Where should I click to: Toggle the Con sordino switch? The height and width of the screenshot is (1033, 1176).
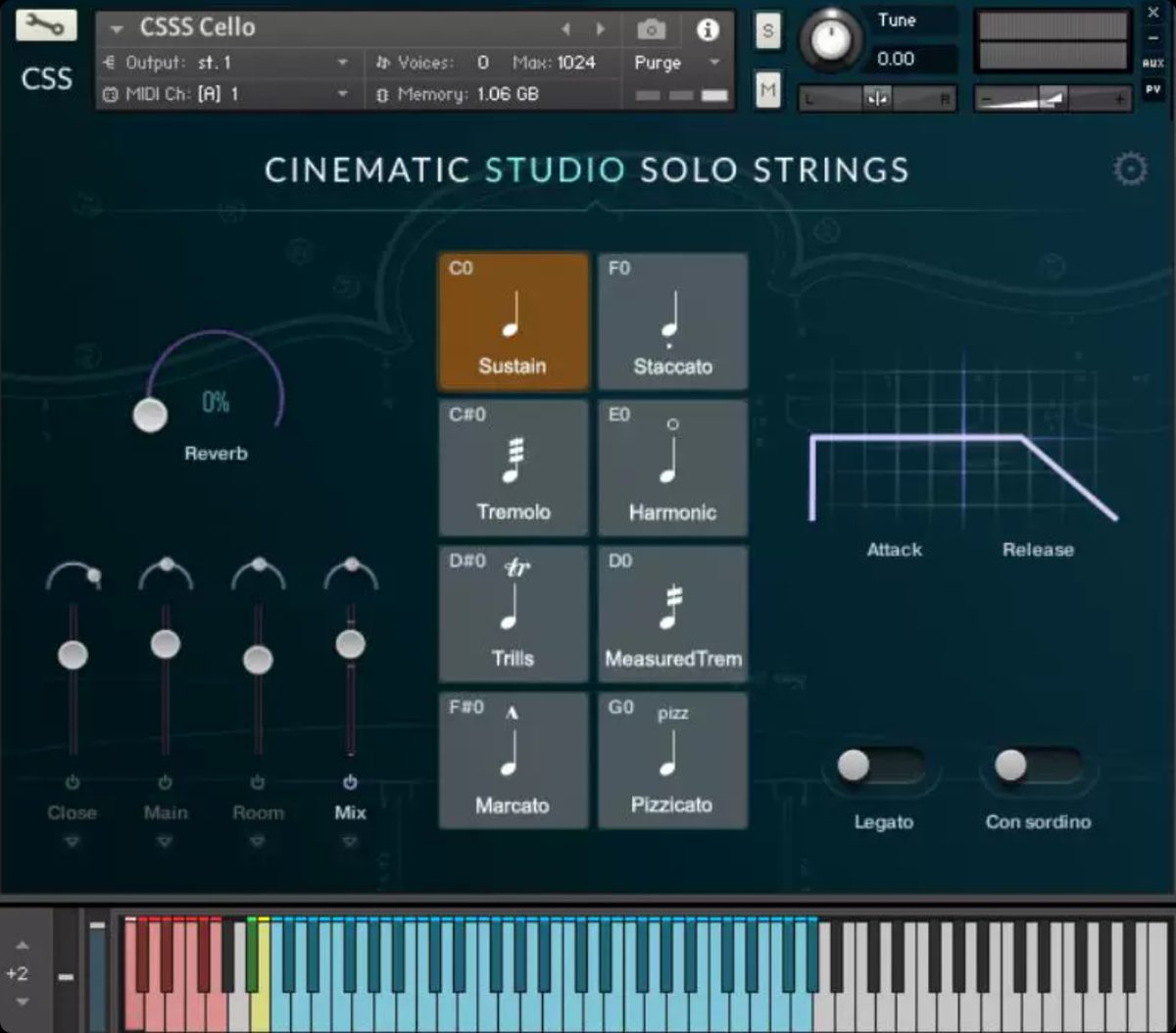click(x=1037, y=765)
